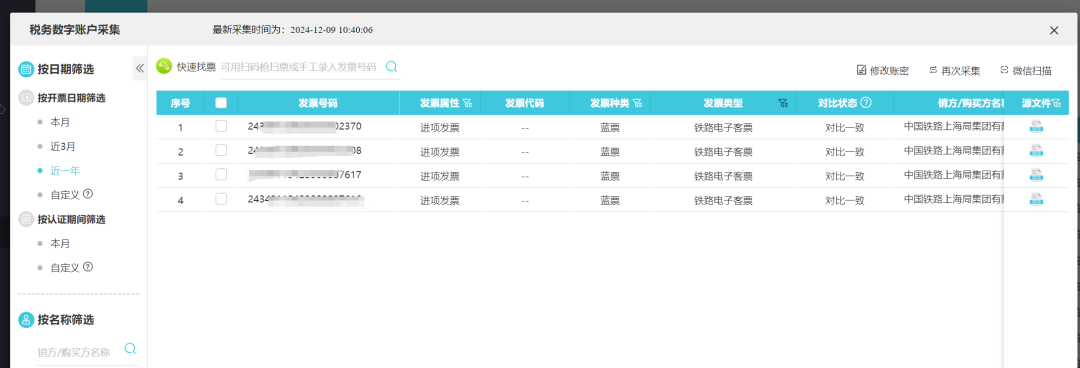
Task: Click the 销方/购买方名称 input field
Action: coord(78,352)
